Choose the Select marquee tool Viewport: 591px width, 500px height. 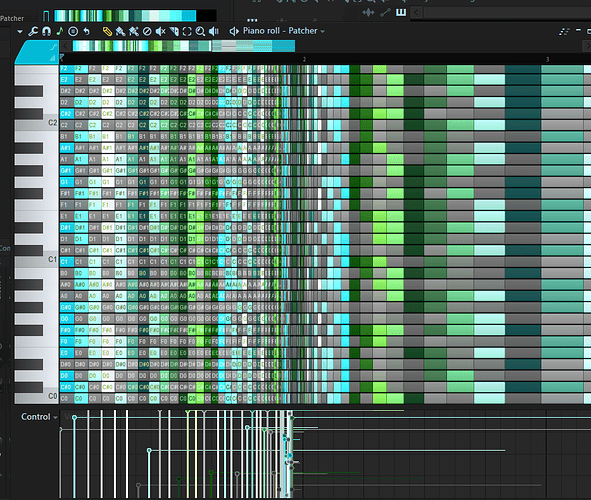click(x=187, y=31)
